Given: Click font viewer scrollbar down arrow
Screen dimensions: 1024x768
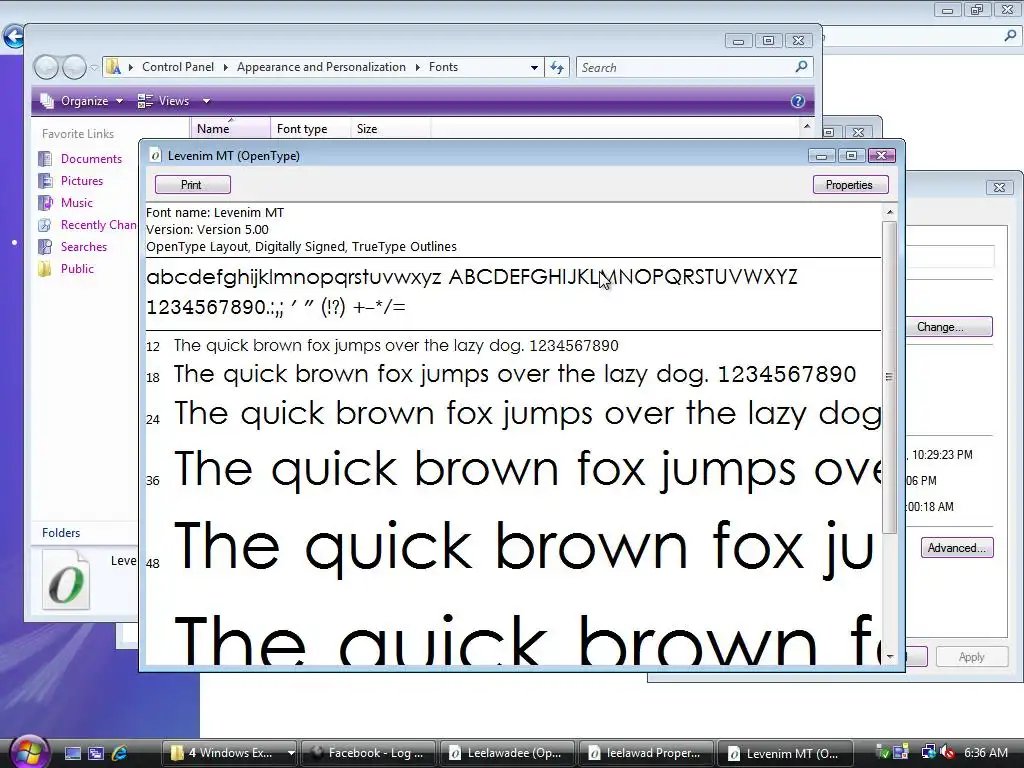Looking at the screenshot, I should (889, 656).
